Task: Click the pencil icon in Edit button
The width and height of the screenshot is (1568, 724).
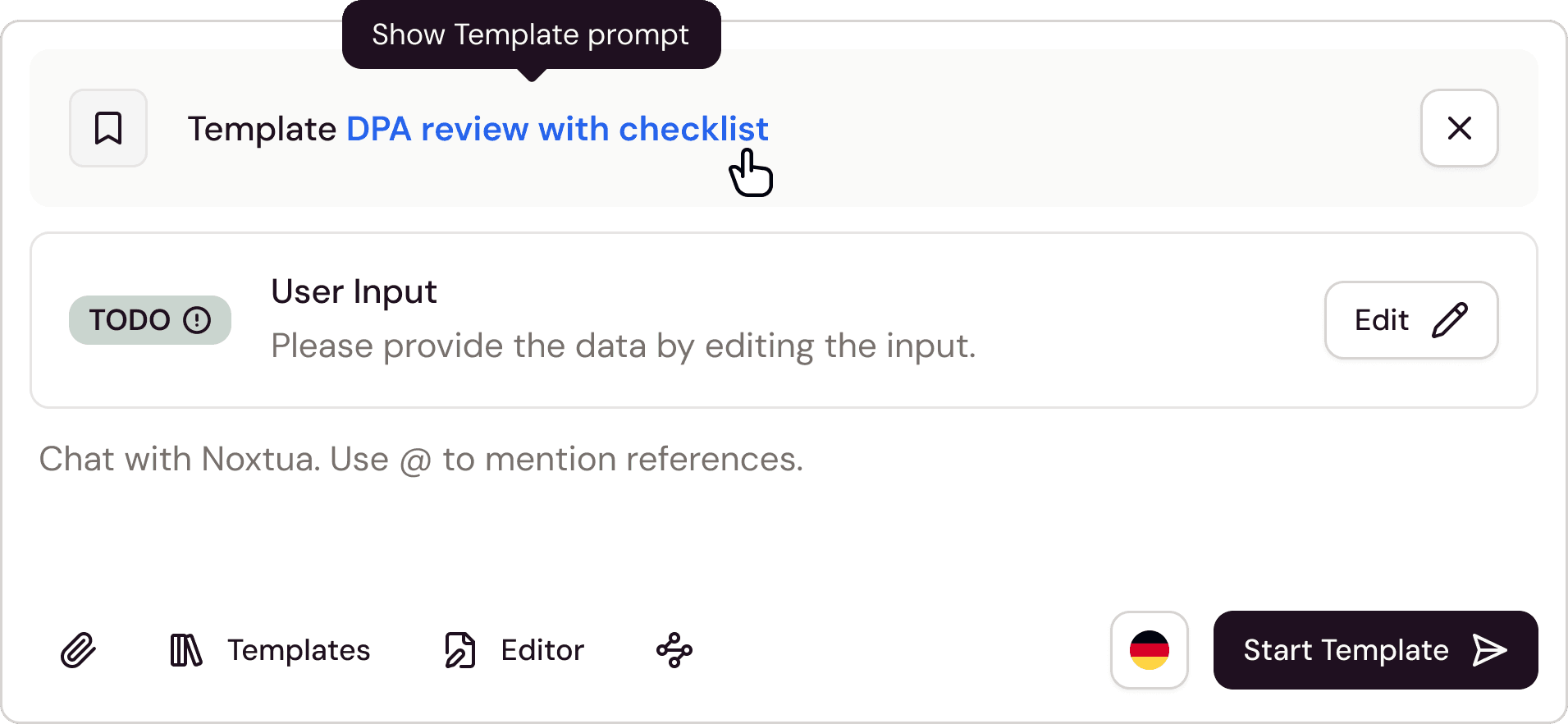Action: click(1450, 320)
